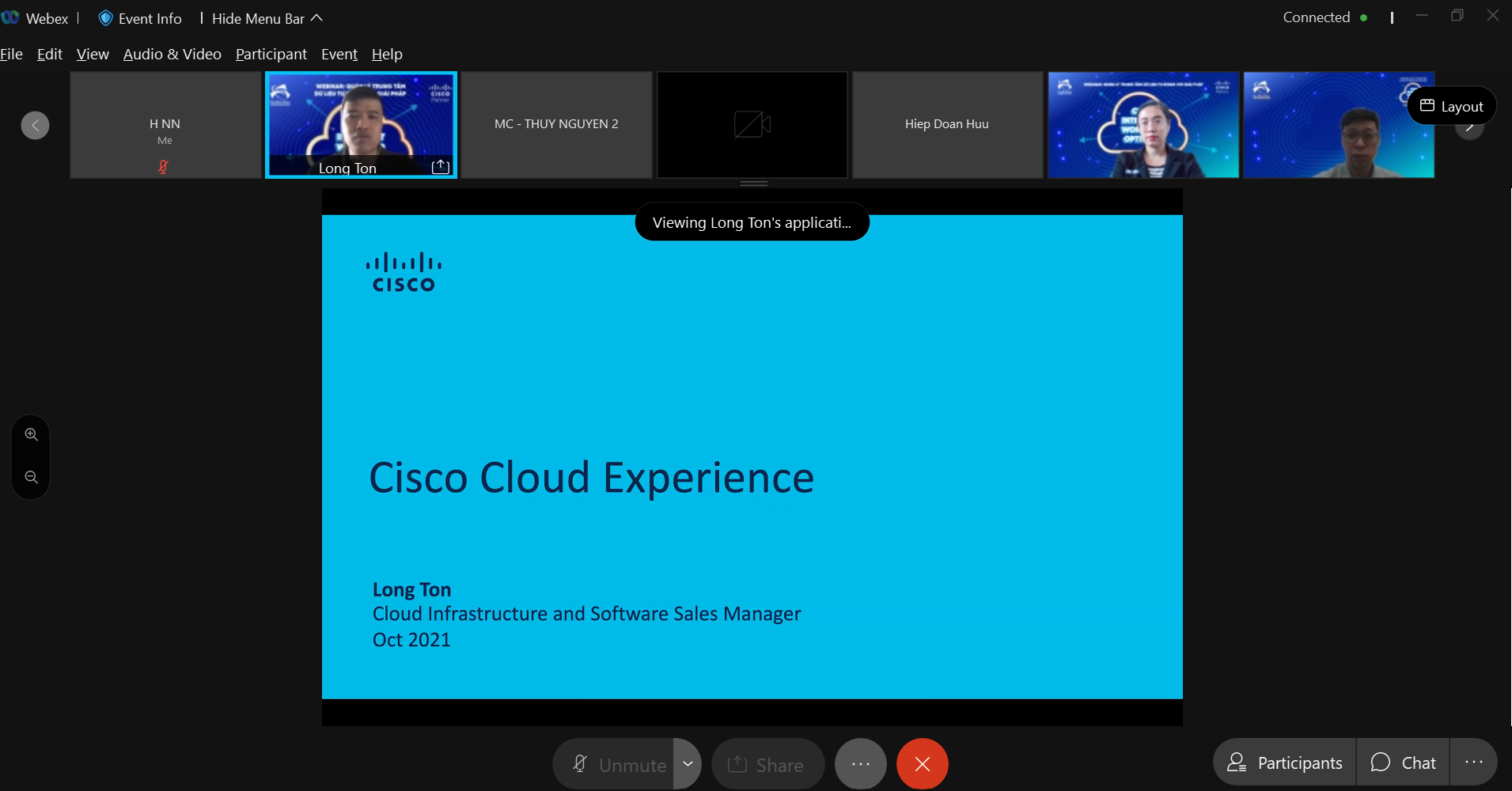Check the Connected status indicator
Screen dimensions: 1512x791
coord(1325,17)
